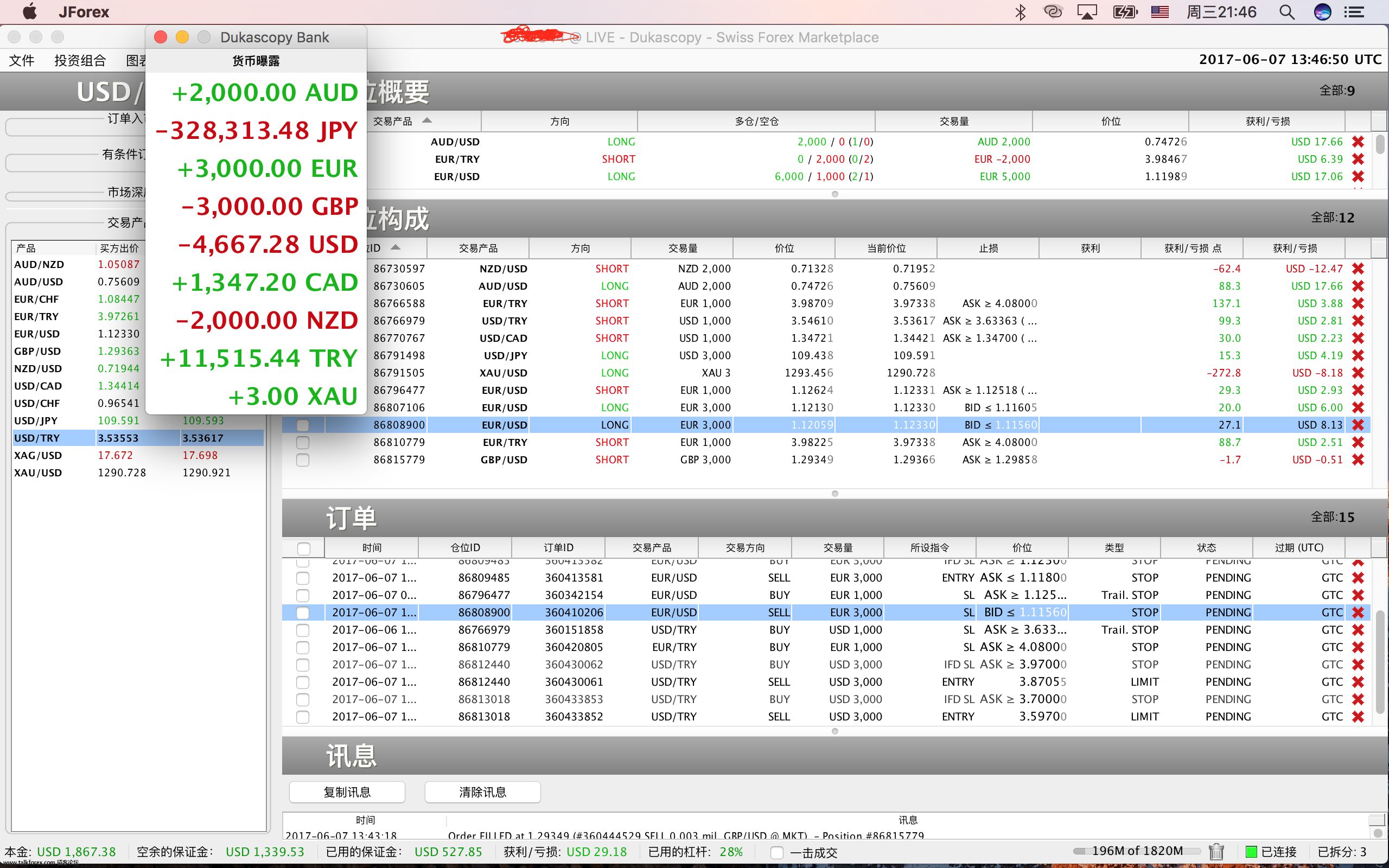Click the split divider handle below positions table

click(x=834, y=494)
